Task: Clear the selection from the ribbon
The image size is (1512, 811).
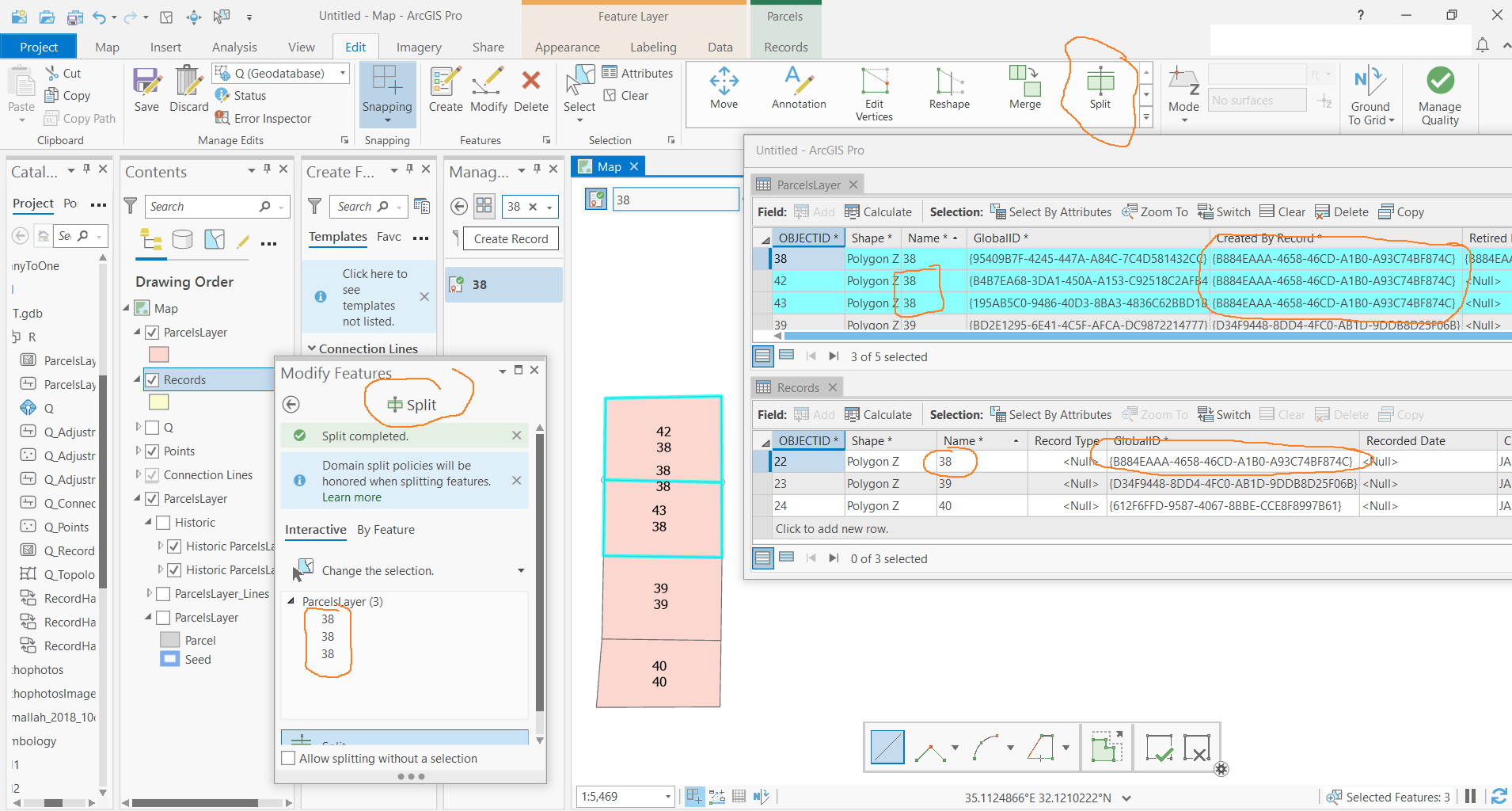Action: point(626,95)
